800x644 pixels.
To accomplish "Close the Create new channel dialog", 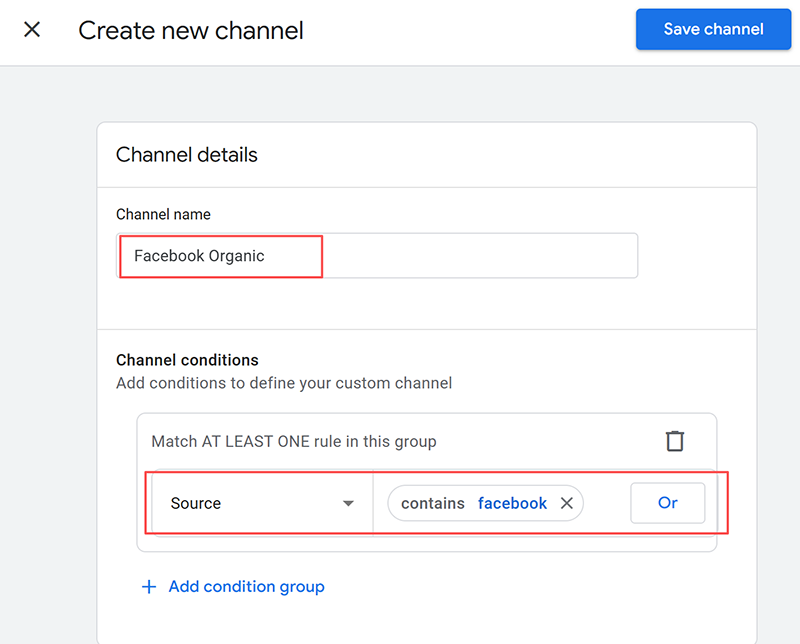I will tap(32, 30).
